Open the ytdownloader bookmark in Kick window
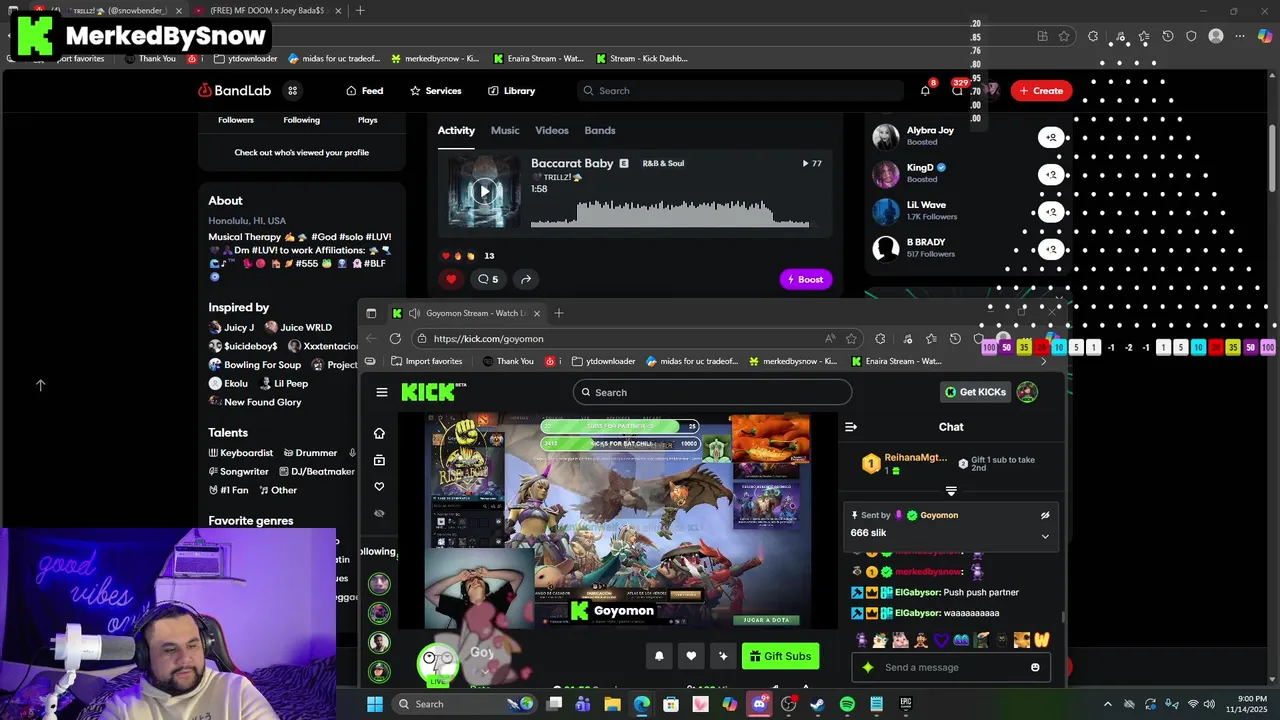 [603, 361]
